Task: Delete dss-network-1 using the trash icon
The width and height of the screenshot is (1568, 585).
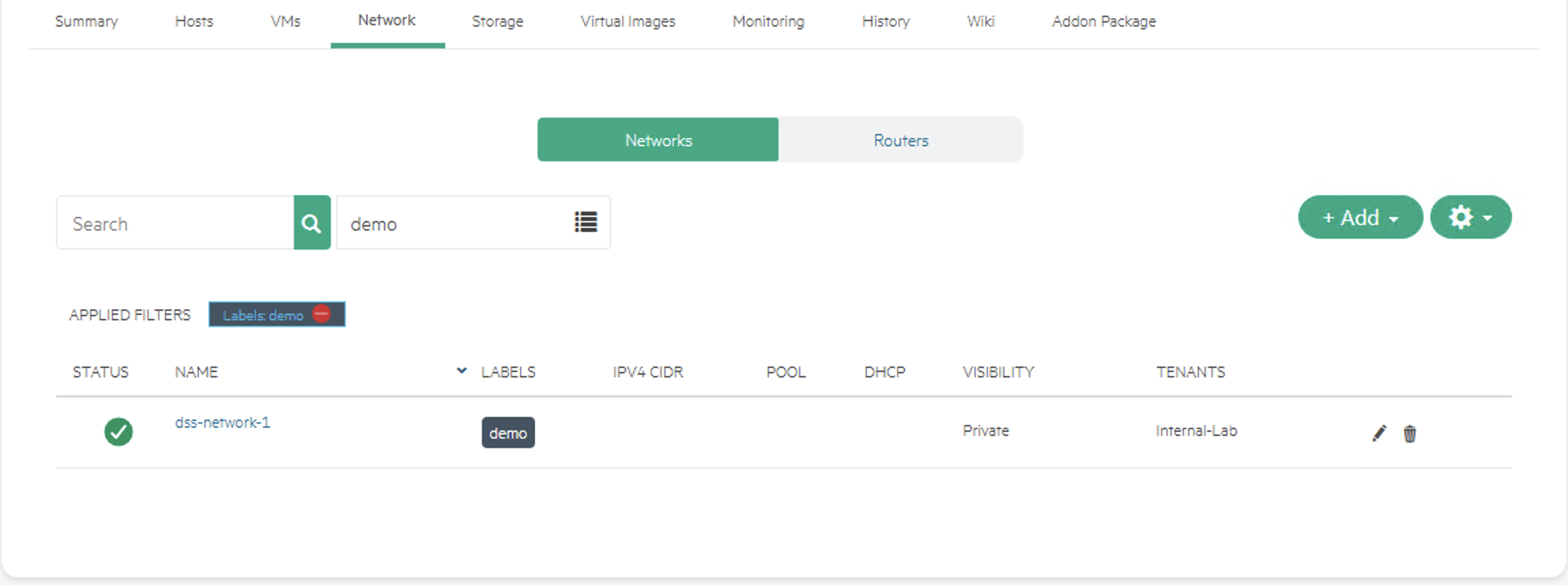Action: pyautogui.click(x=1409, y=433)
